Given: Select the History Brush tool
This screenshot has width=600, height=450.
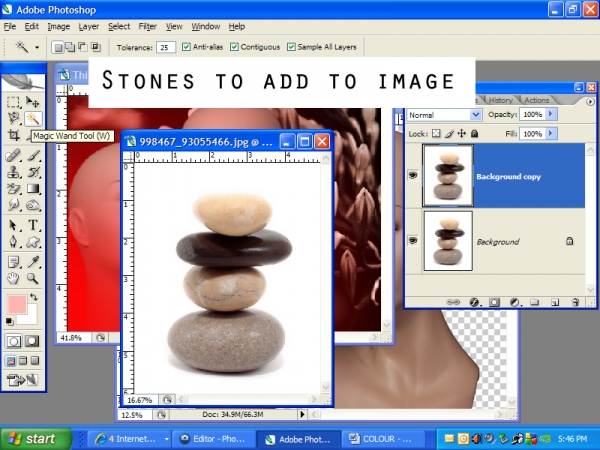Looking at the screenshot, I should (33, 172).
